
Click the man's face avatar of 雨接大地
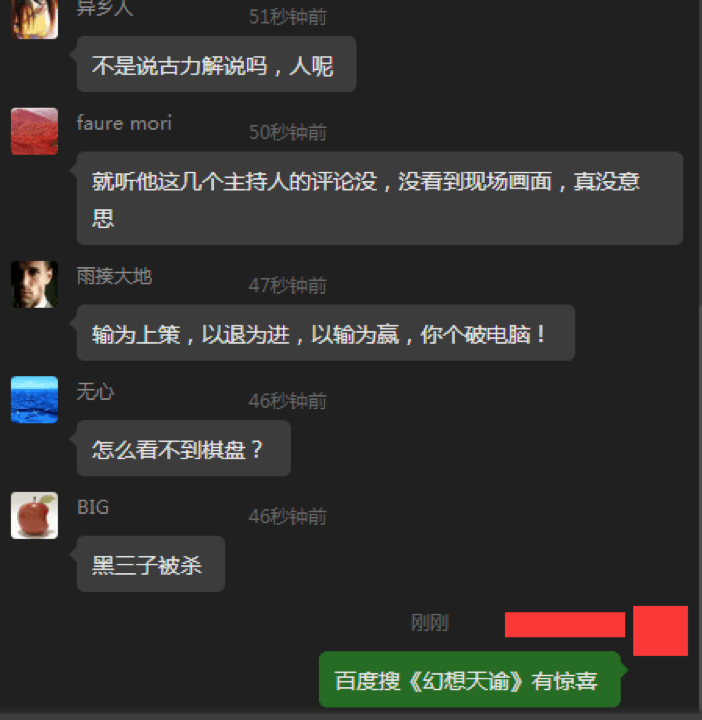[x=34, y=284]
